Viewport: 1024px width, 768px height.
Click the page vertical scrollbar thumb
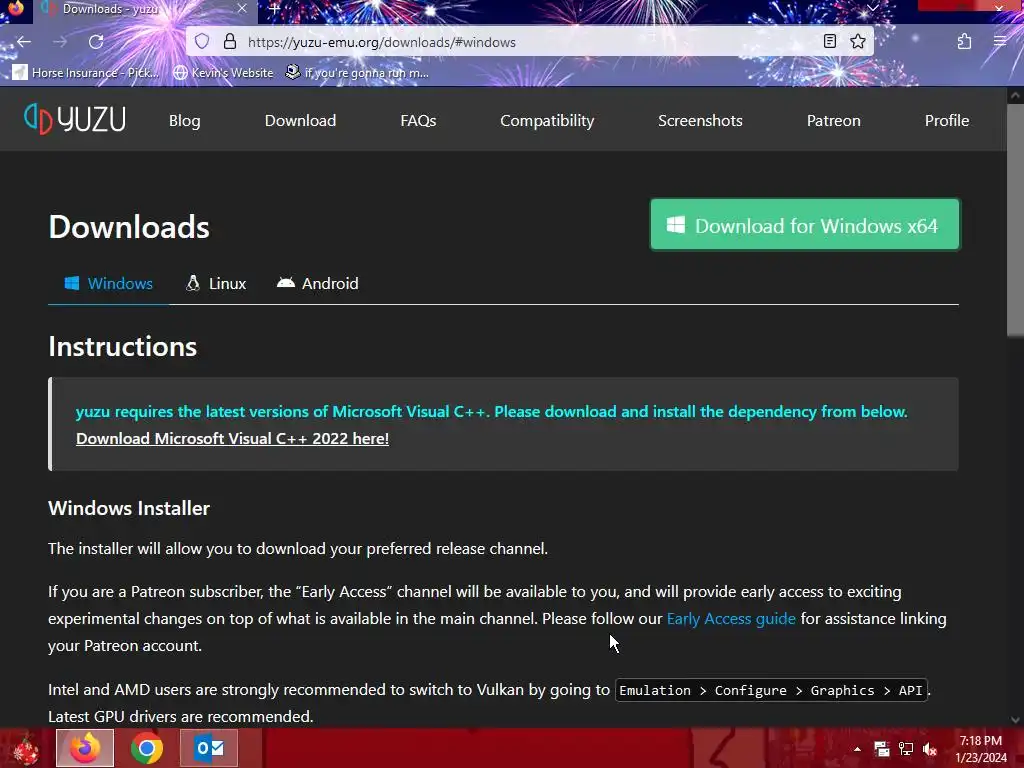click(1015, 221)
